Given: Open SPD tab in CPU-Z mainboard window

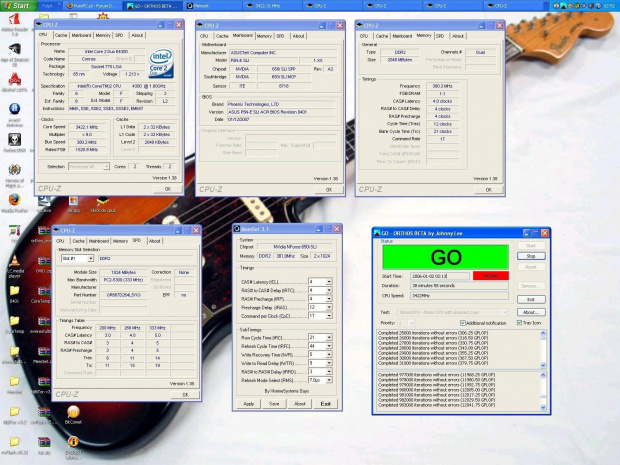Looking at the screenshot, I should (x=280, y=36).
